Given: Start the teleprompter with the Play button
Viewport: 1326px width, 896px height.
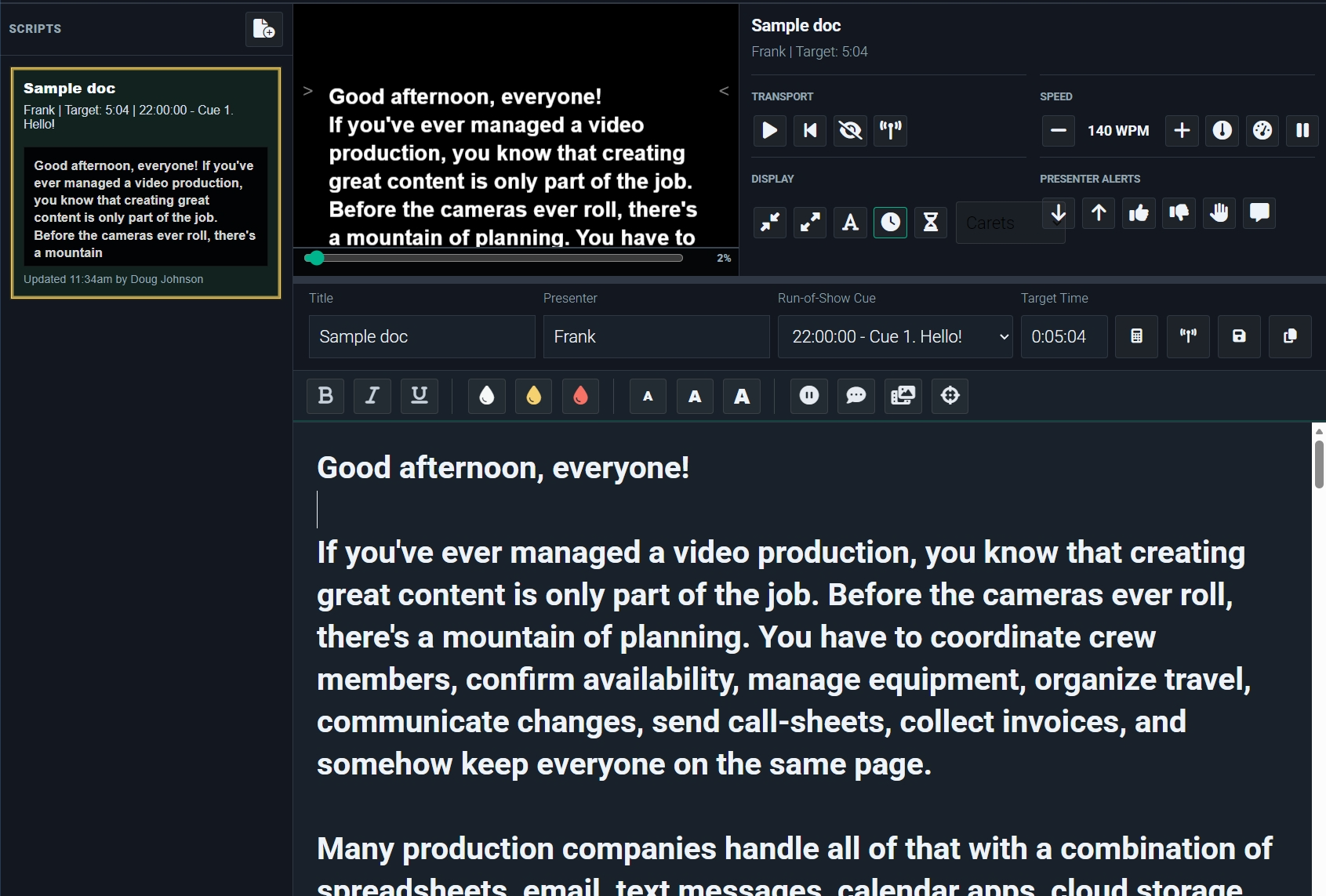Looking at the screenshot, I should point(770,130).
